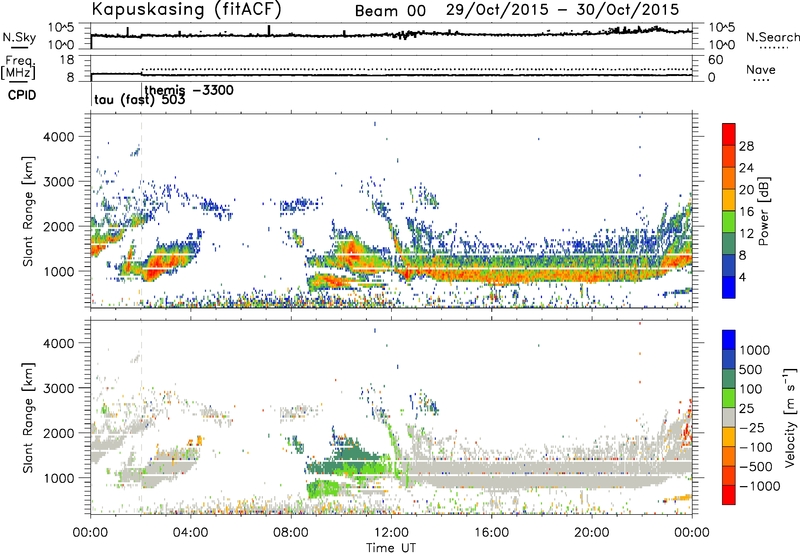Screen dimensions: 800x554
Task: Click the light green segment of power colorbar
Action: click(729, 222)
